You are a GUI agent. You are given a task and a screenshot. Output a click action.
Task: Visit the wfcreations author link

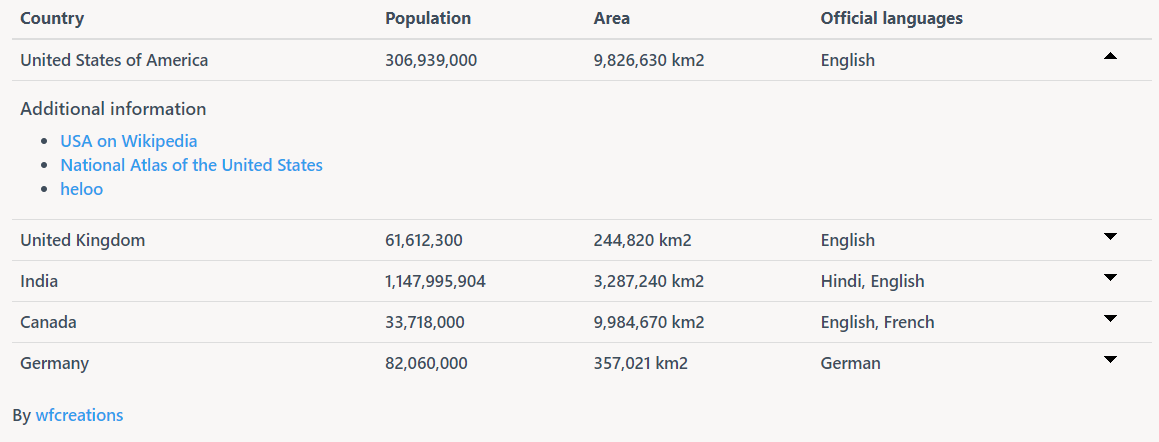(79, 415)
